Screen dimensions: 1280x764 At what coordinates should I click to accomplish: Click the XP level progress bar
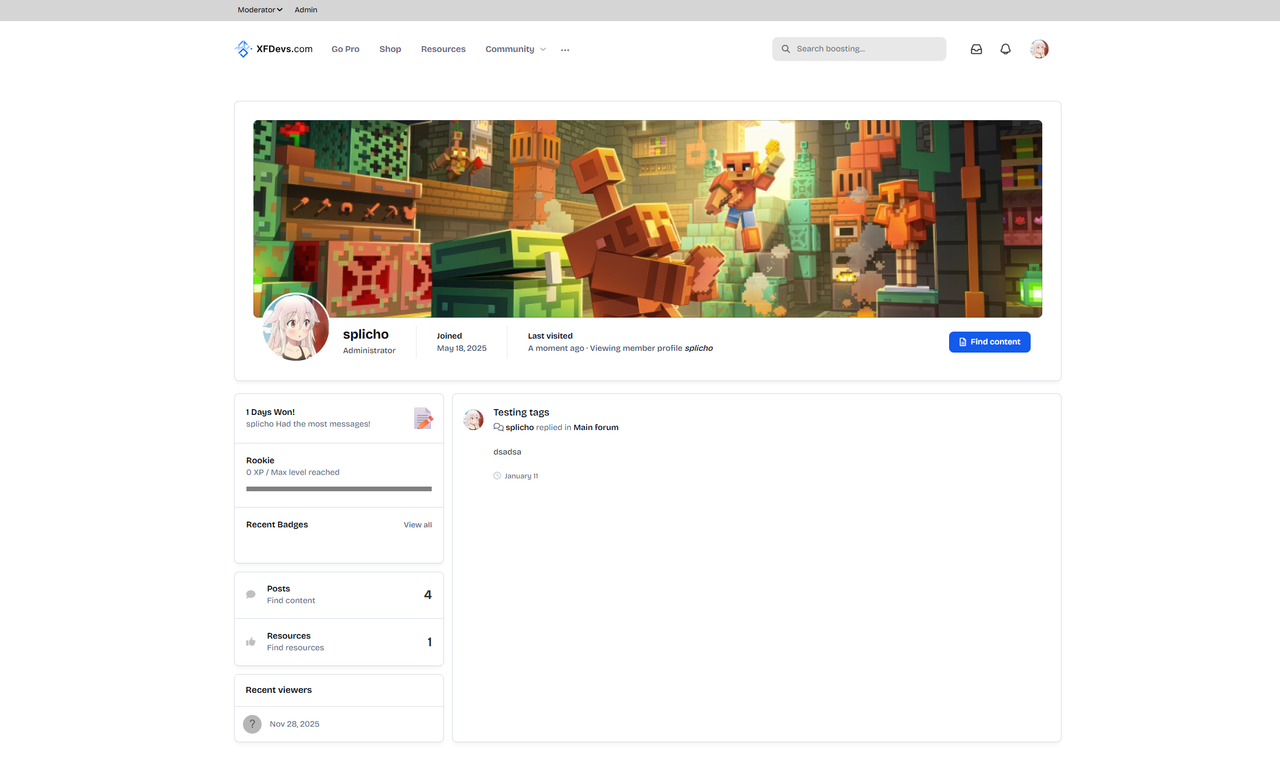tap(339, 489)
